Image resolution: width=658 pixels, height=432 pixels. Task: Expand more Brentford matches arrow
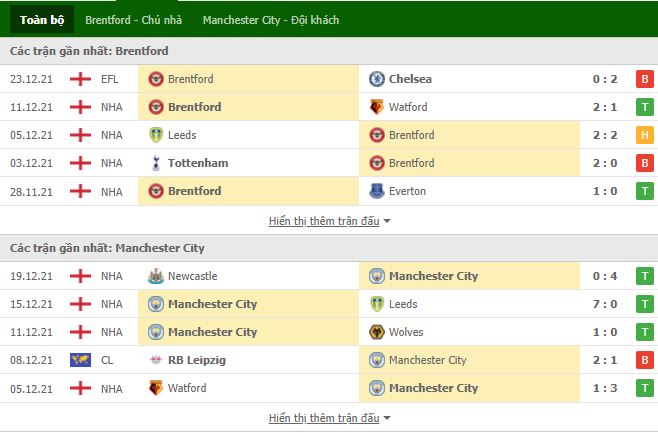387,221
